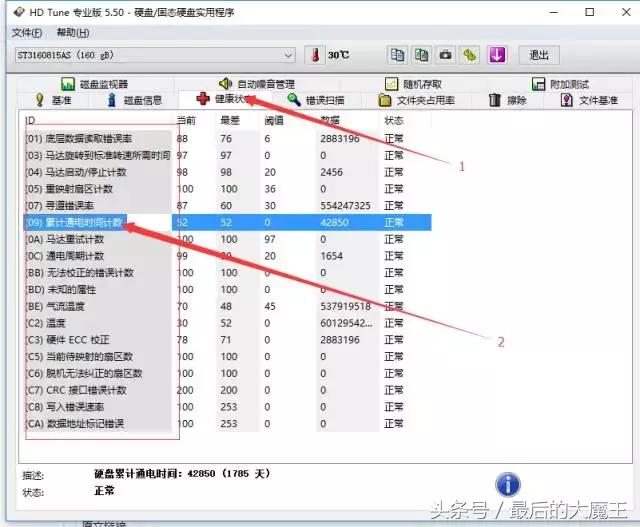
Task: Switch to the 随机存取 tab
Action: pyautogui.click(x=413, y=84)
